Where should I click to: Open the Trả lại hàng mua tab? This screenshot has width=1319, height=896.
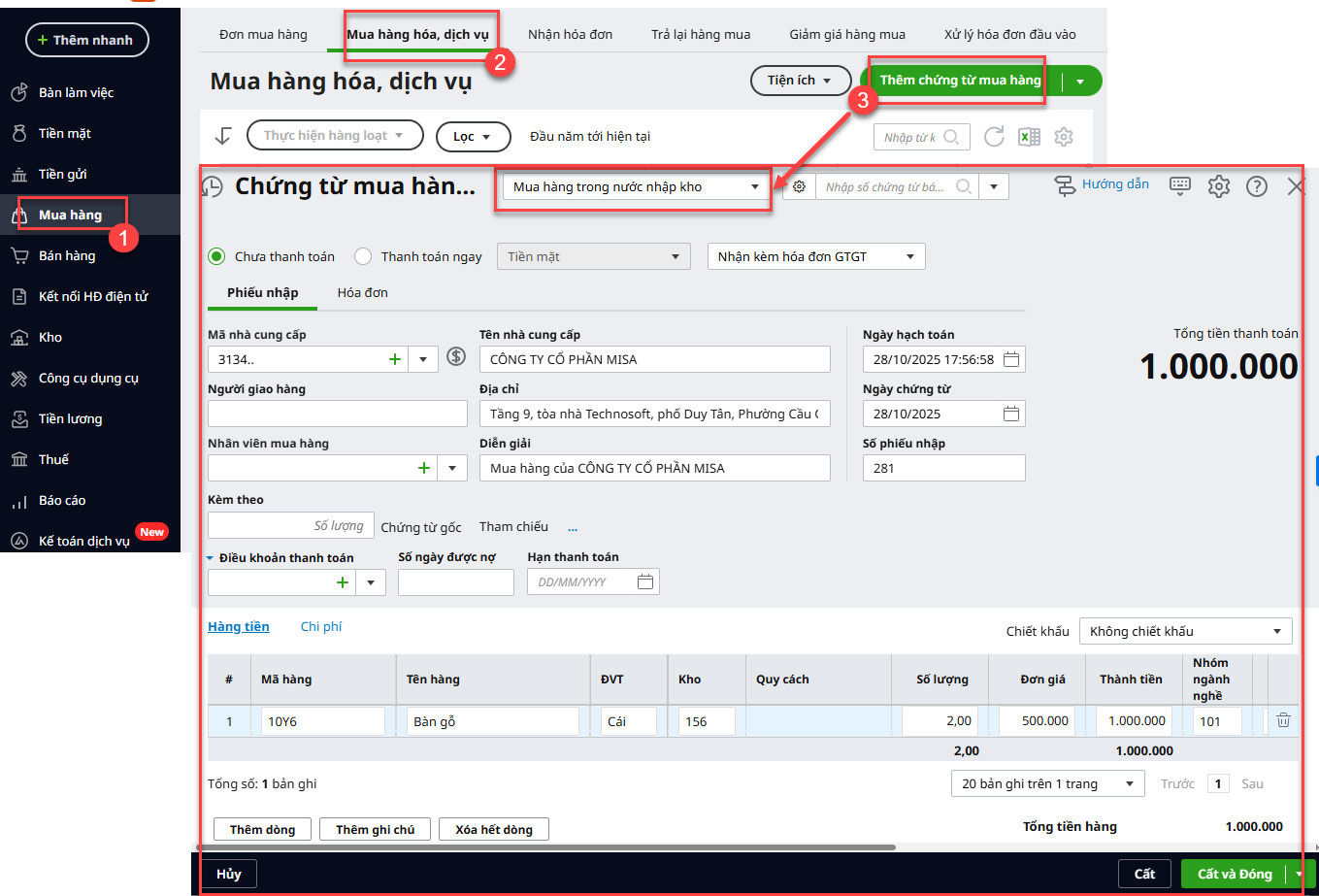[701, 34]
